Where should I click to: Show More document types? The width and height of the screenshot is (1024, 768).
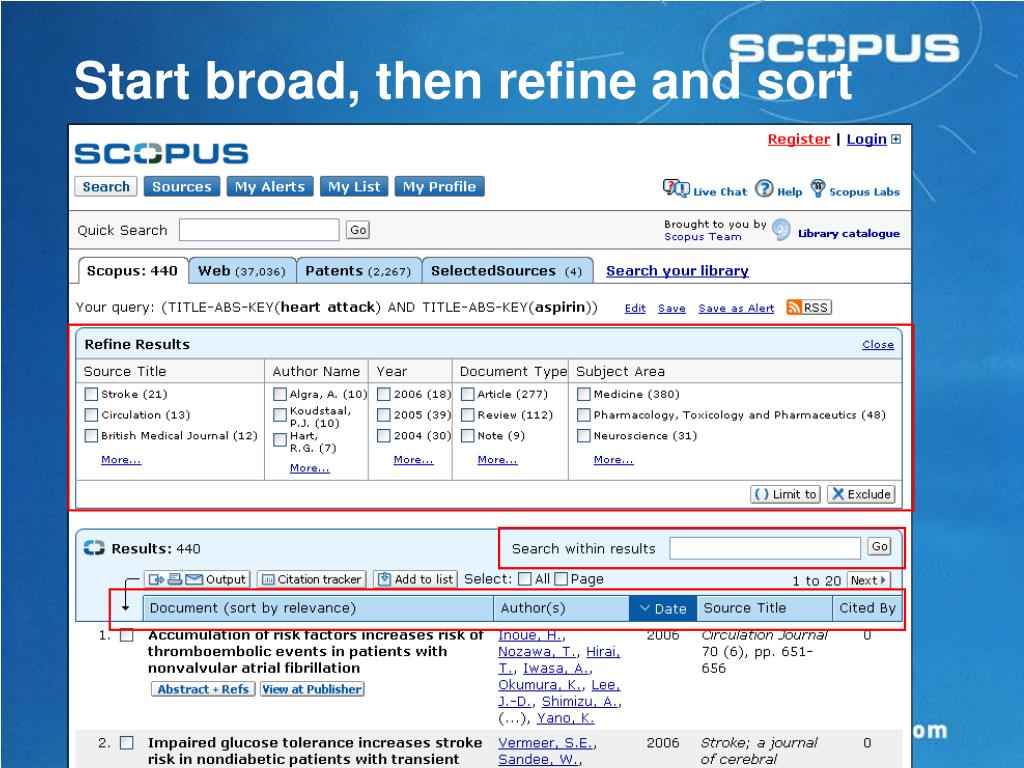point(497,460)
